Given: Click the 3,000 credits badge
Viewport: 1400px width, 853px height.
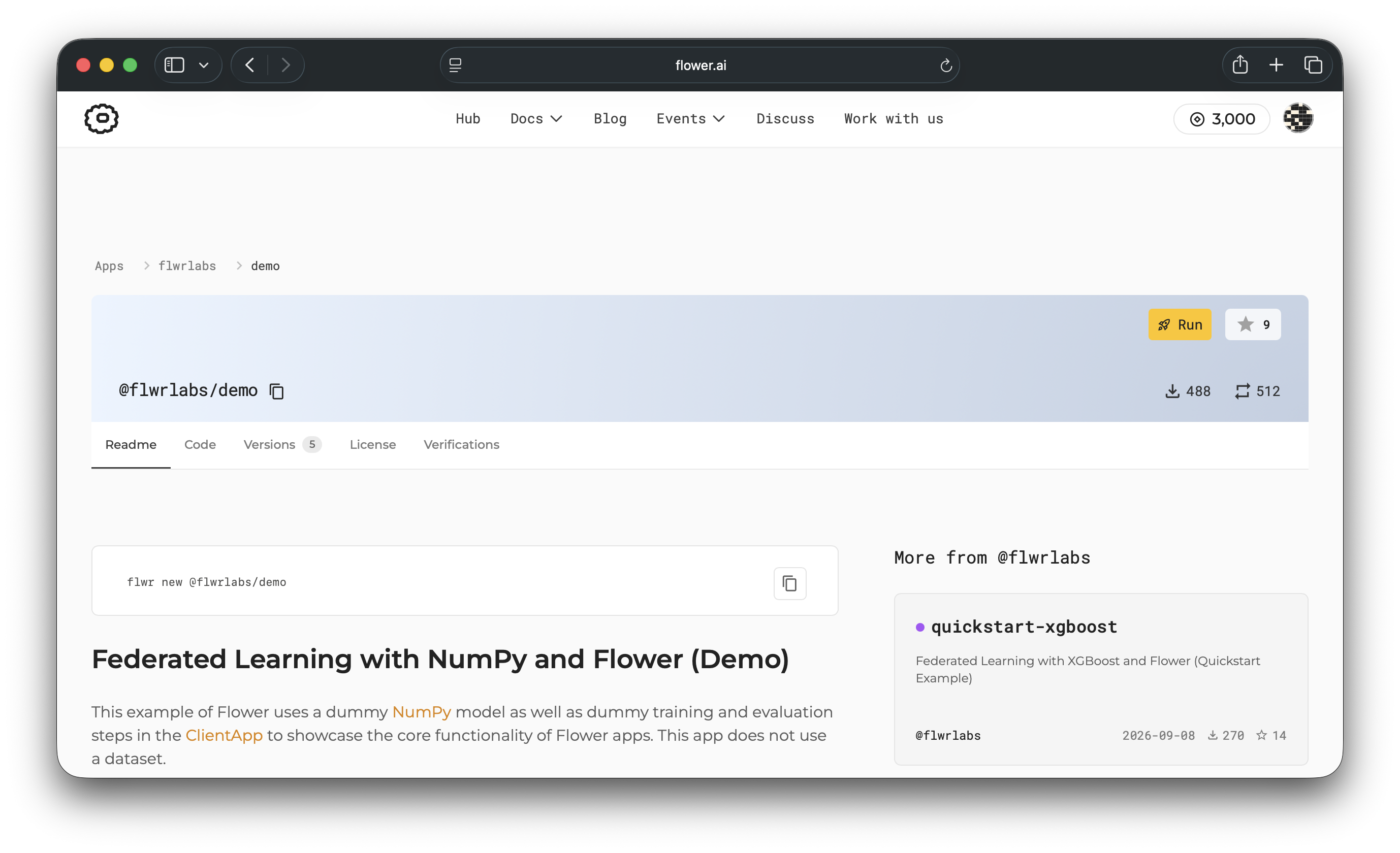Looking at the screenshot, I should (x=1222, y=119).
